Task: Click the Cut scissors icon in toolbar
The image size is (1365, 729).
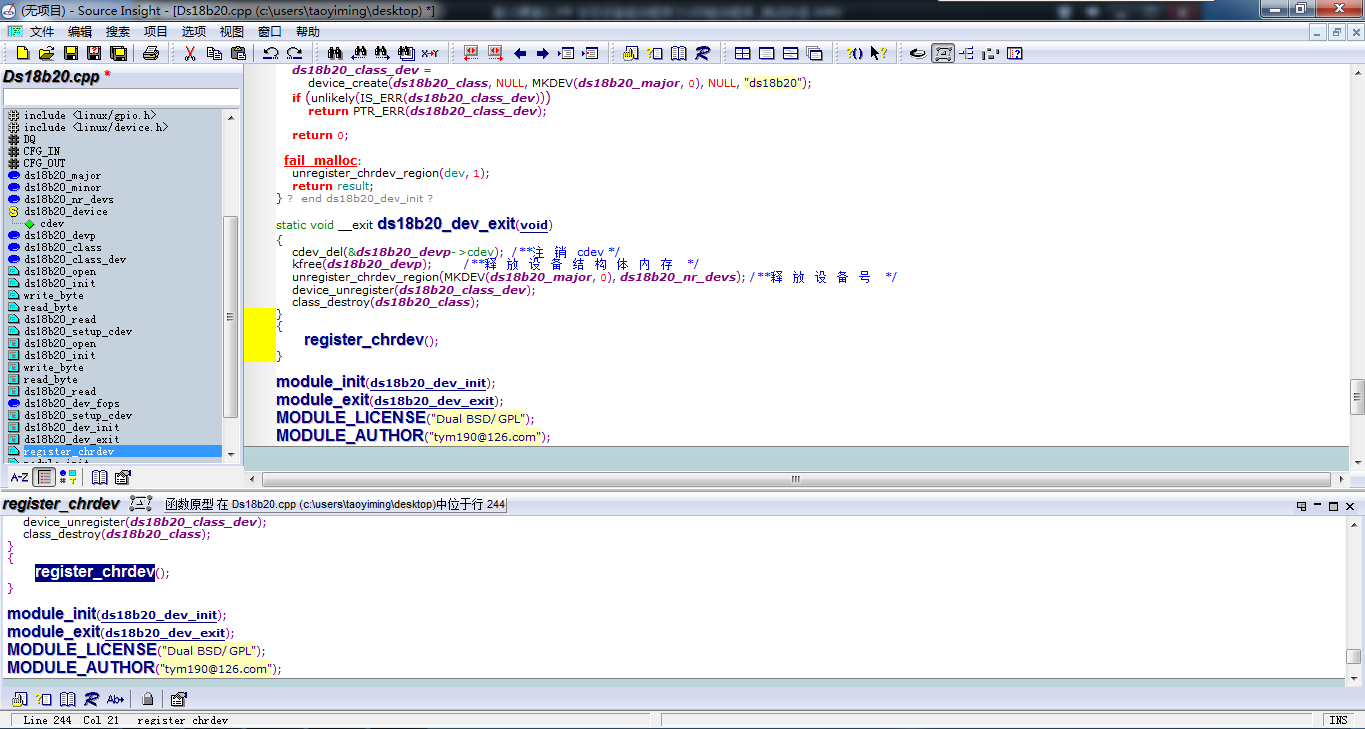Action: coord(190,53)
